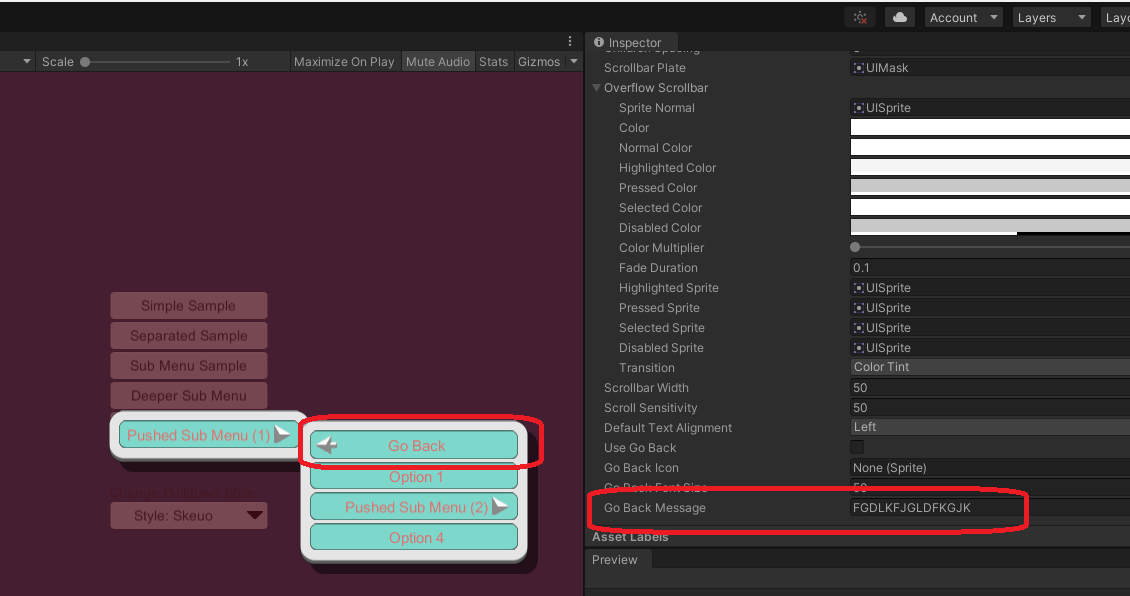Image resolution: width=1130 pixels, height=596 pixels.
Task: Click the Fade Duration value field
Action: (989, 267)
